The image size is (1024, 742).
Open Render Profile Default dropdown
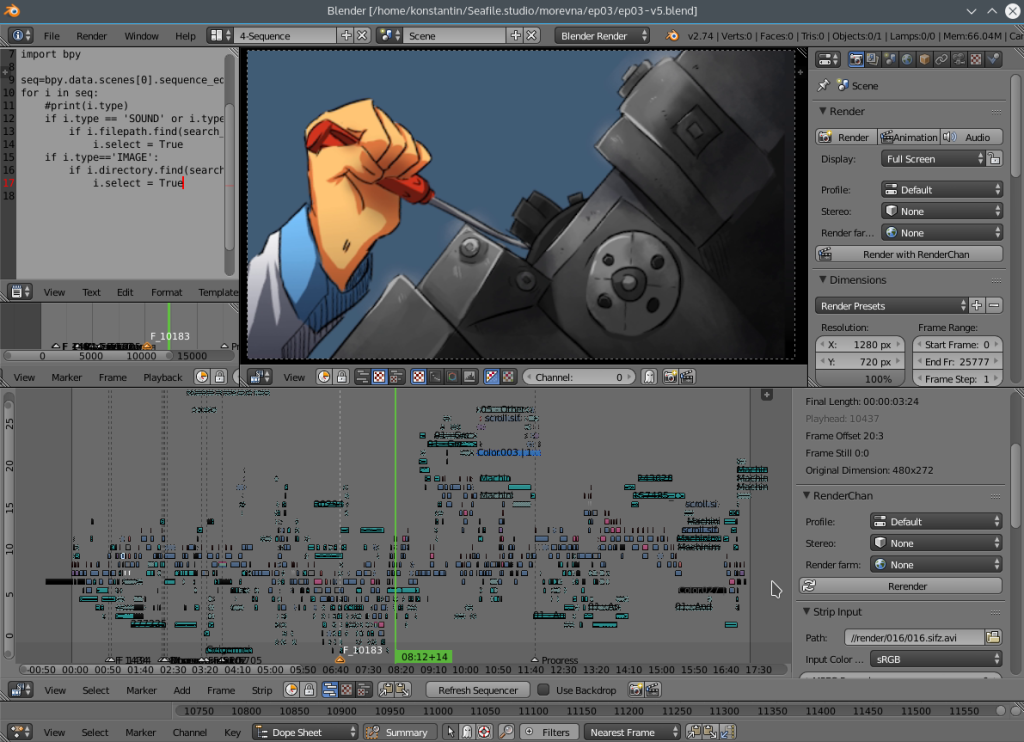942,190
